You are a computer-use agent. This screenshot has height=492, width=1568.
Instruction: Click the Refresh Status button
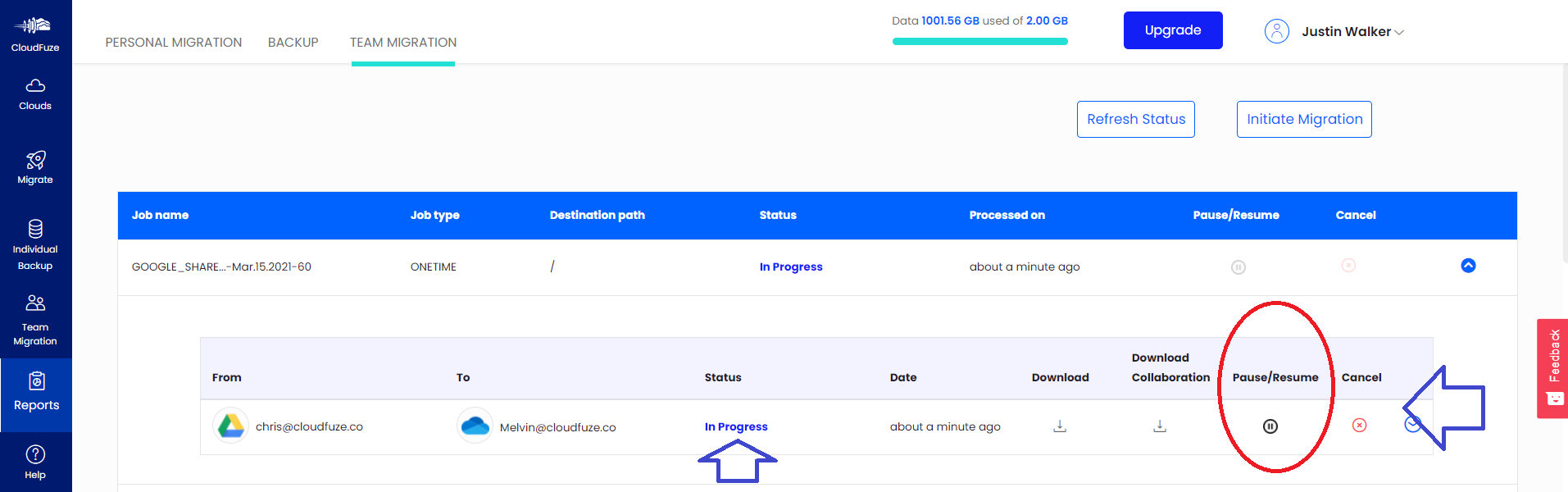(x=1135, y=120)
